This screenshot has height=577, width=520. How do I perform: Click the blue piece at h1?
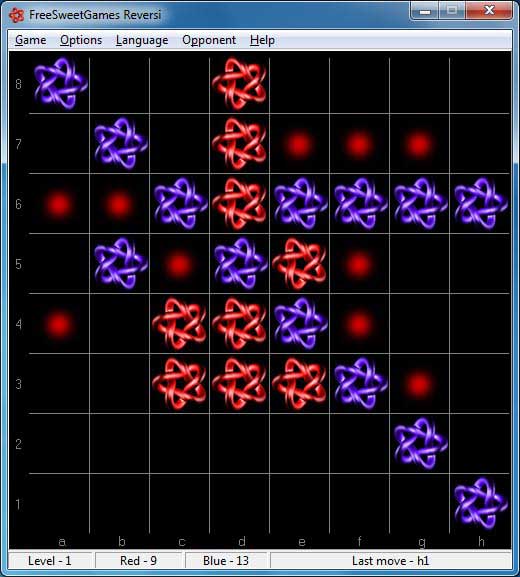click(x=481, y=504)
